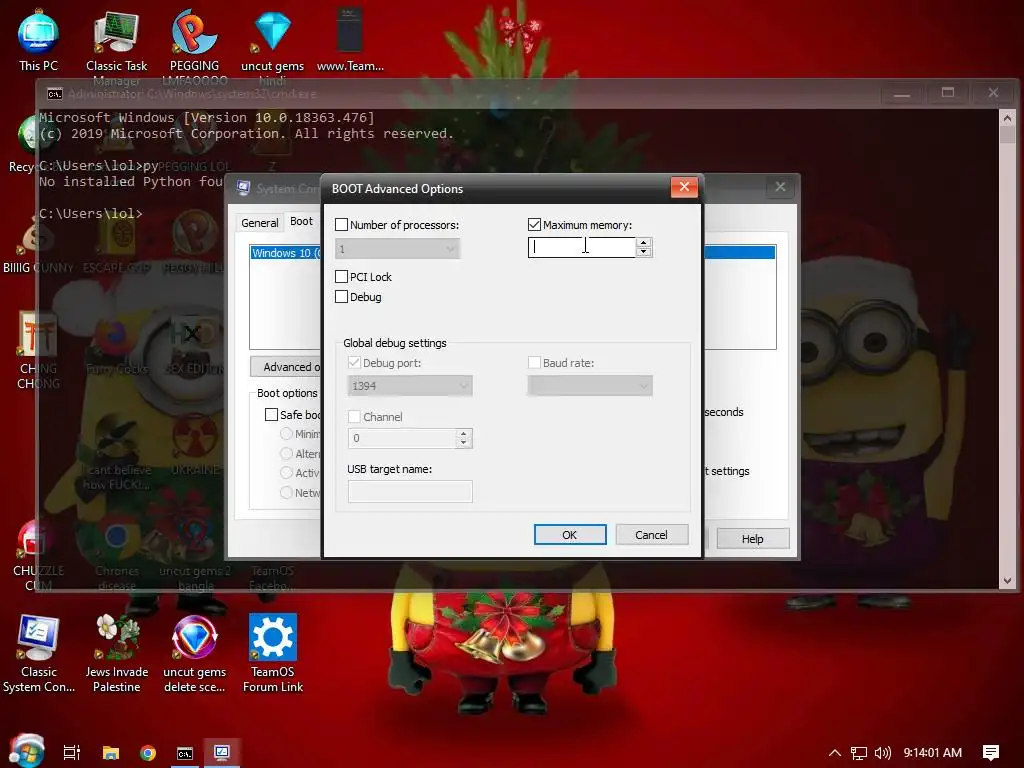Screen dimensions: 1024x768
Task: Show hidden tray icons chevron
Action: click(x=835, y=752)
